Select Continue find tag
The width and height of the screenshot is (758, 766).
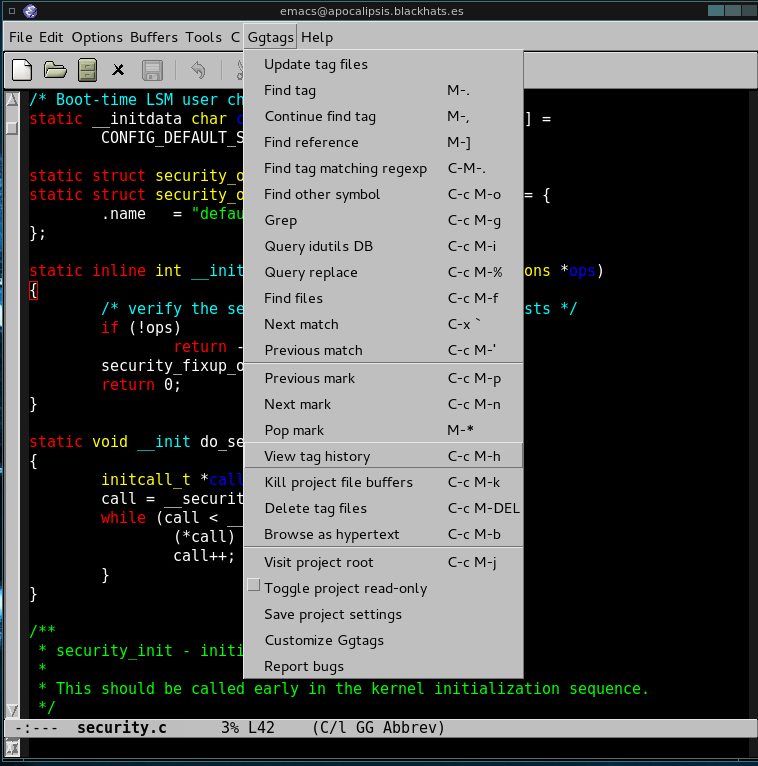click(x=383, y=116)
